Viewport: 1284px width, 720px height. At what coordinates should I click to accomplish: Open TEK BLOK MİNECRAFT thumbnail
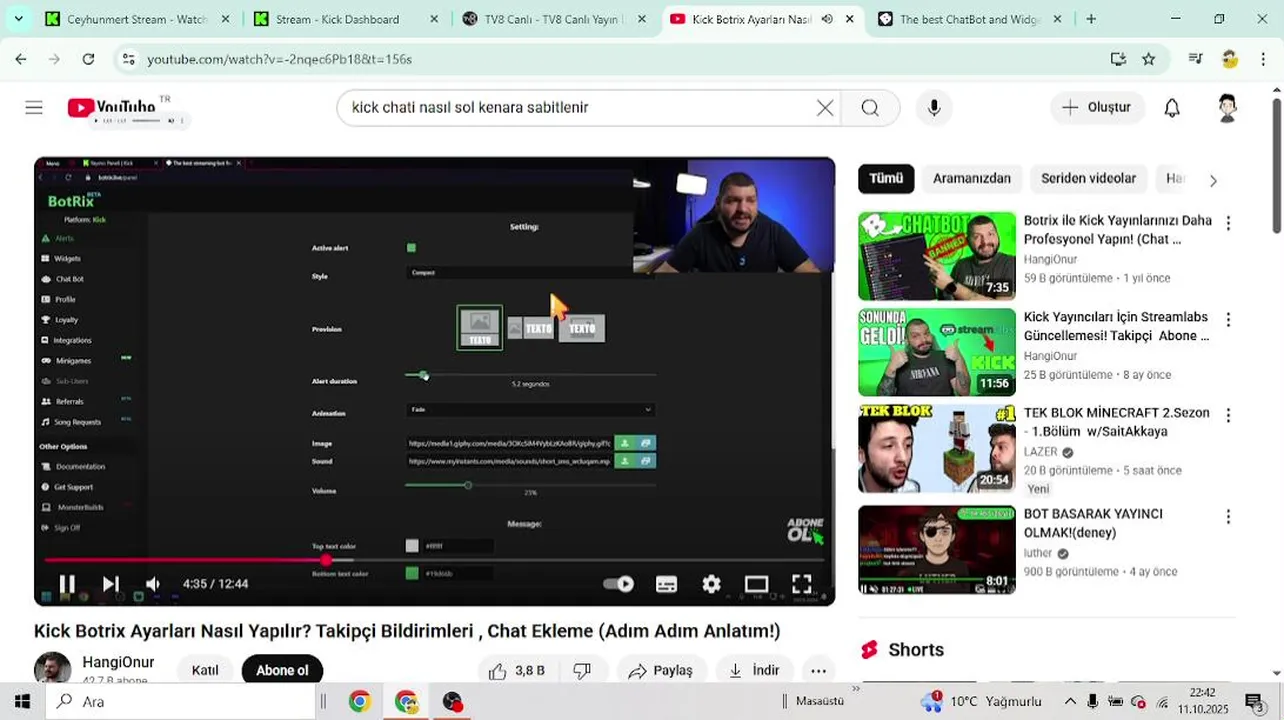click(x=937, y=448)
